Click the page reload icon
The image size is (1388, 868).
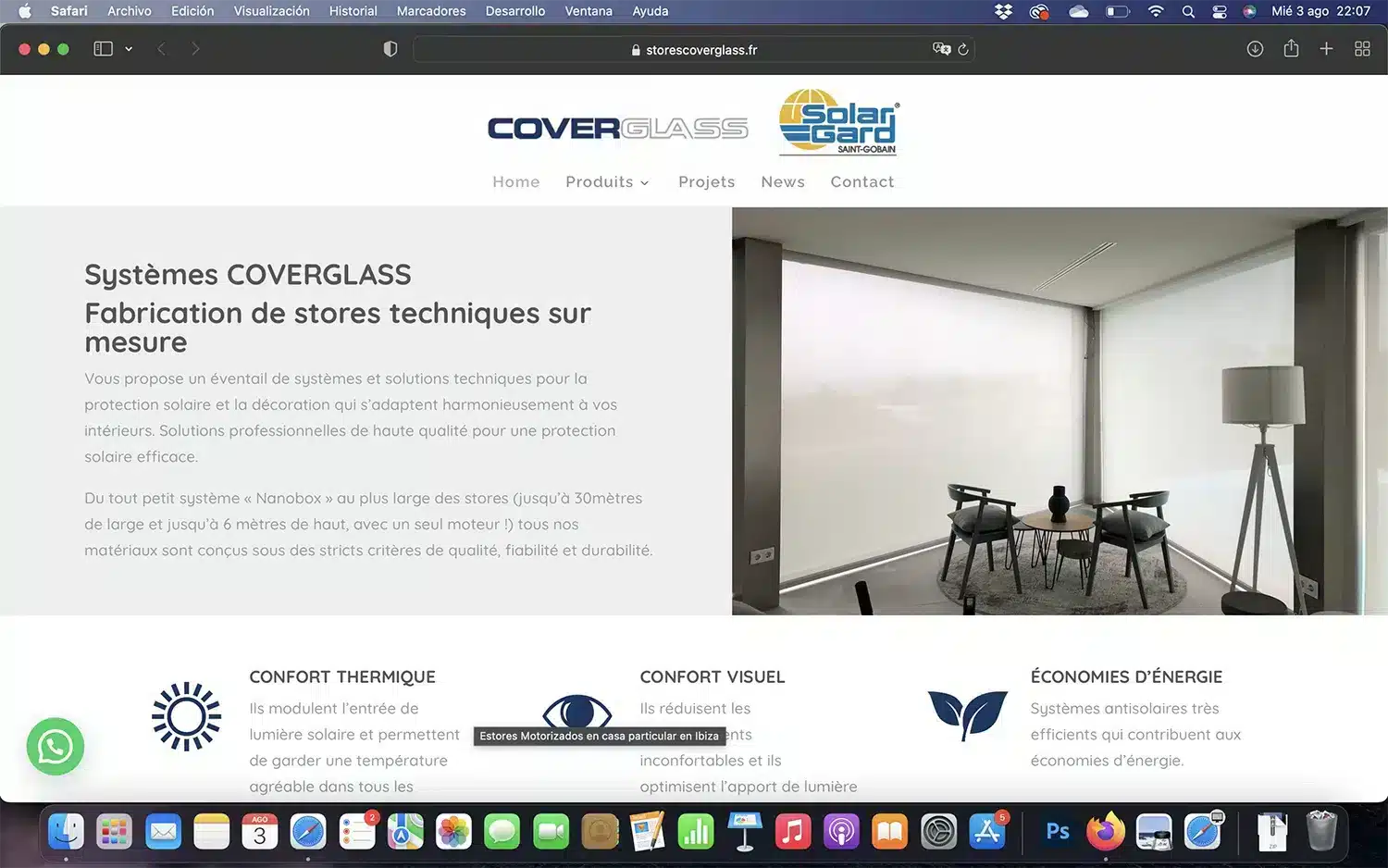pyautogui.click(x=963, y=50)
